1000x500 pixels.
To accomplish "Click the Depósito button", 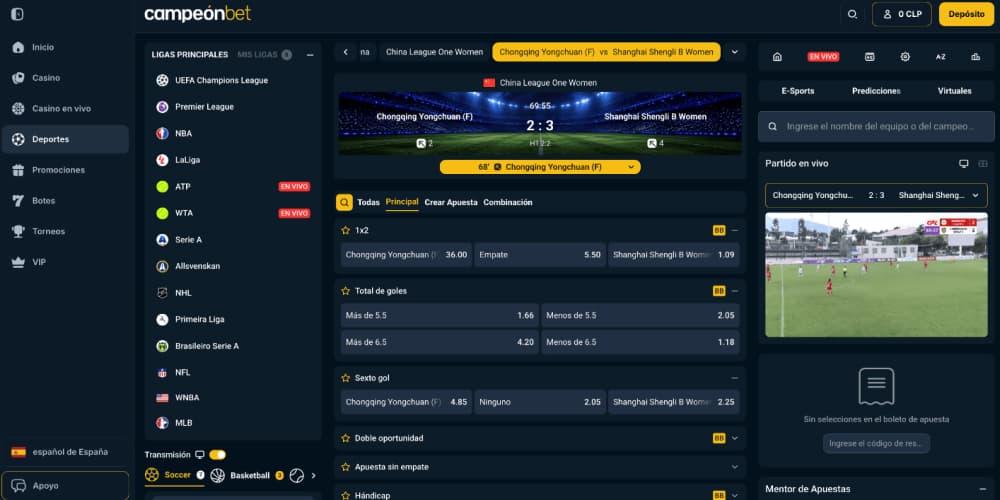I will 966,14.
